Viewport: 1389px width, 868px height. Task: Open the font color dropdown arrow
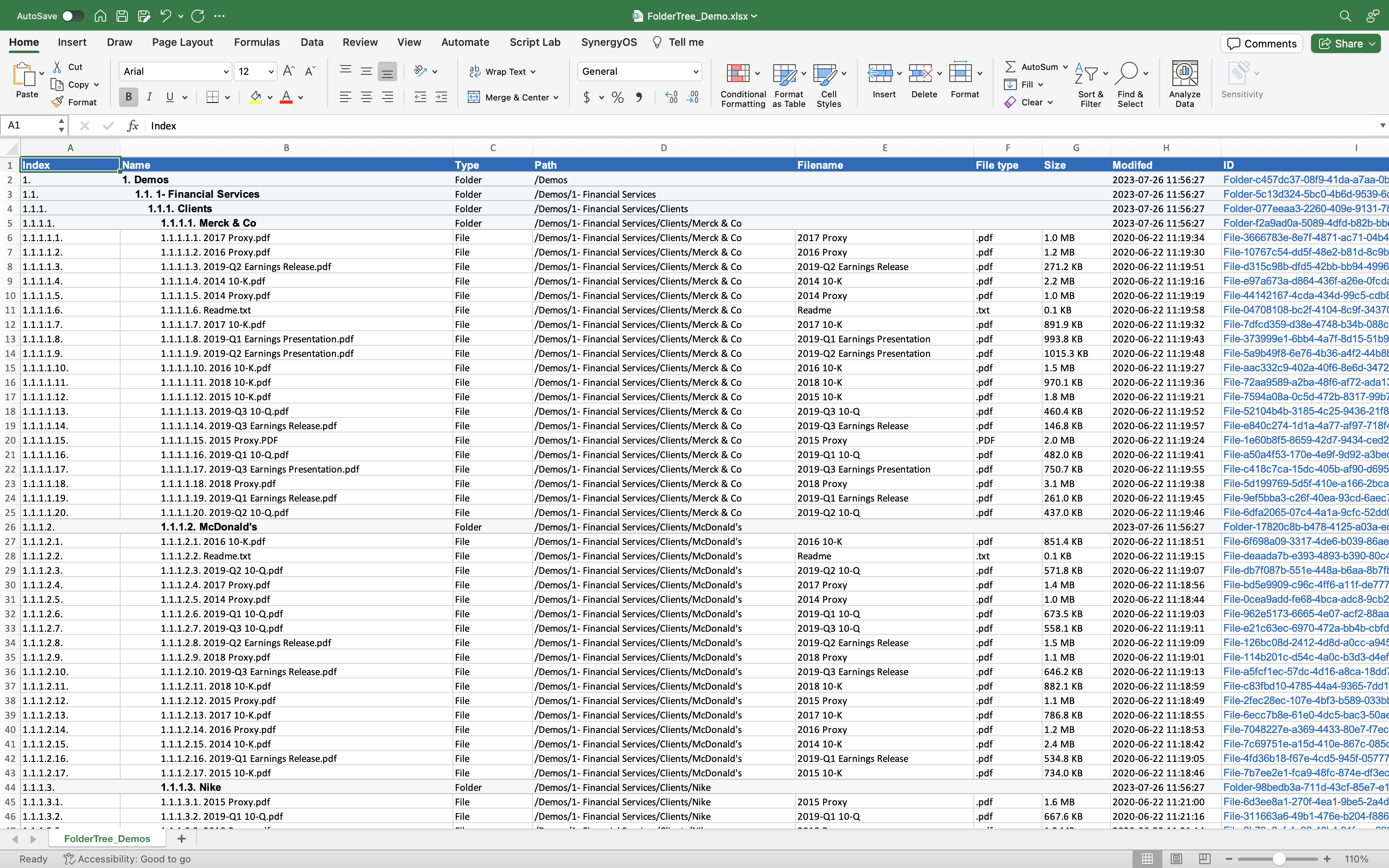301,98
